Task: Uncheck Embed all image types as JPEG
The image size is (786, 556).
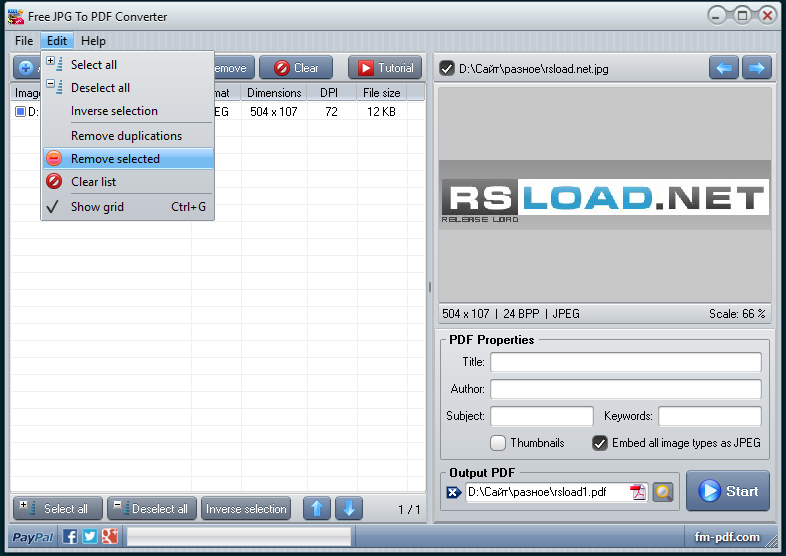Action: tap(600, 443)
